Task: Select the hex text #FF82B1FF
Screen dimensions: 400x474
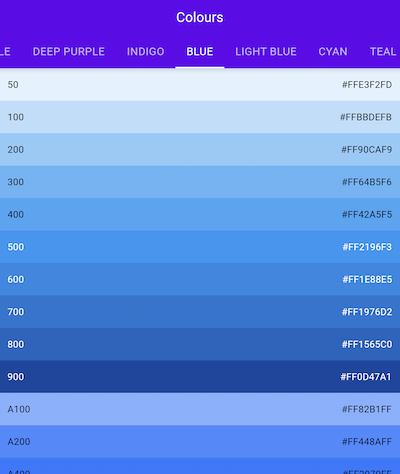Action: 367,409
